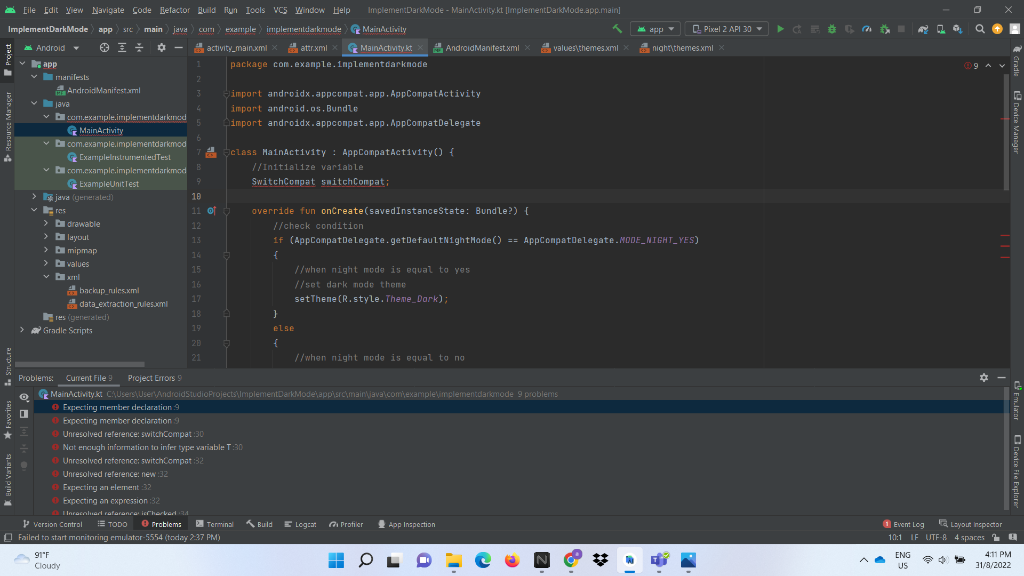Run the app on Pixel 2 emulator
1024x576 pixels.
click(780, 29)
